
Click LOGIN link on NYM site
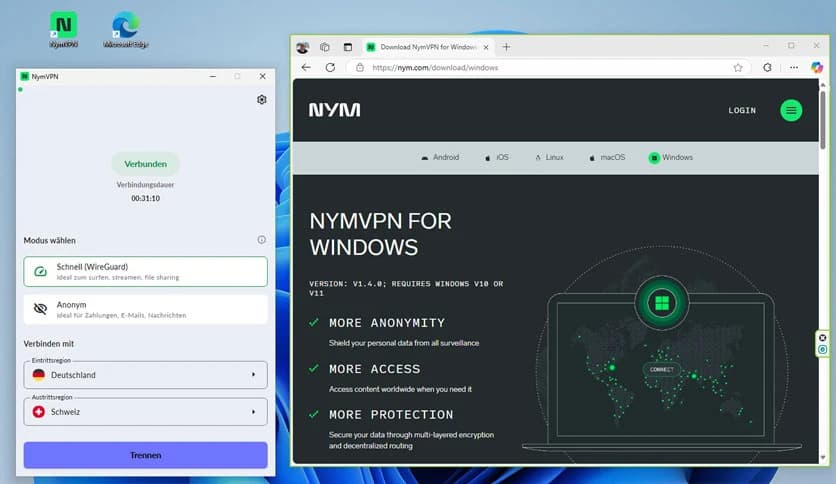point(742,110)
